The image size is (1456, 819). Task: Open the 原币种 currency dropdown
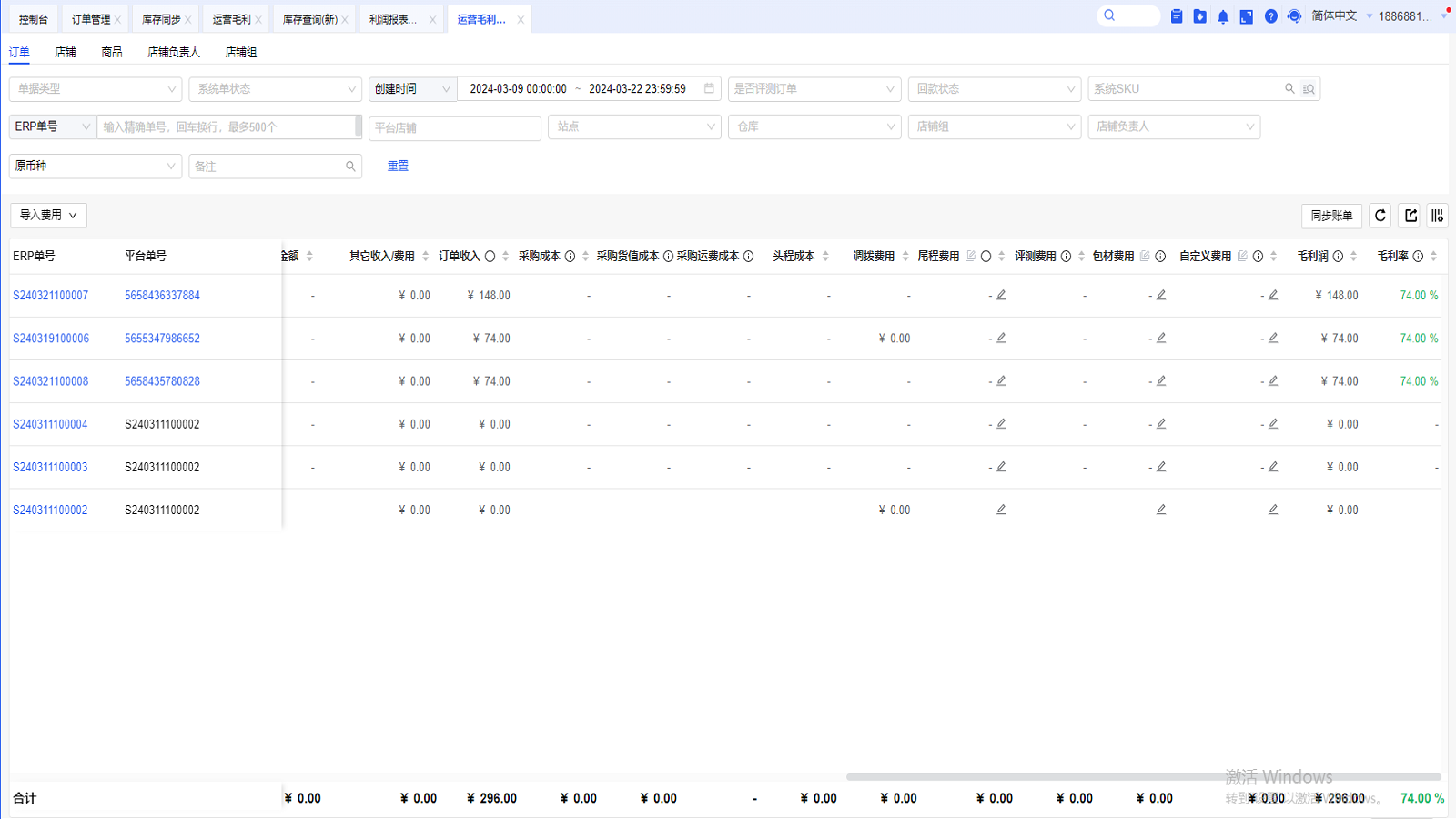(x=96, y=166)
